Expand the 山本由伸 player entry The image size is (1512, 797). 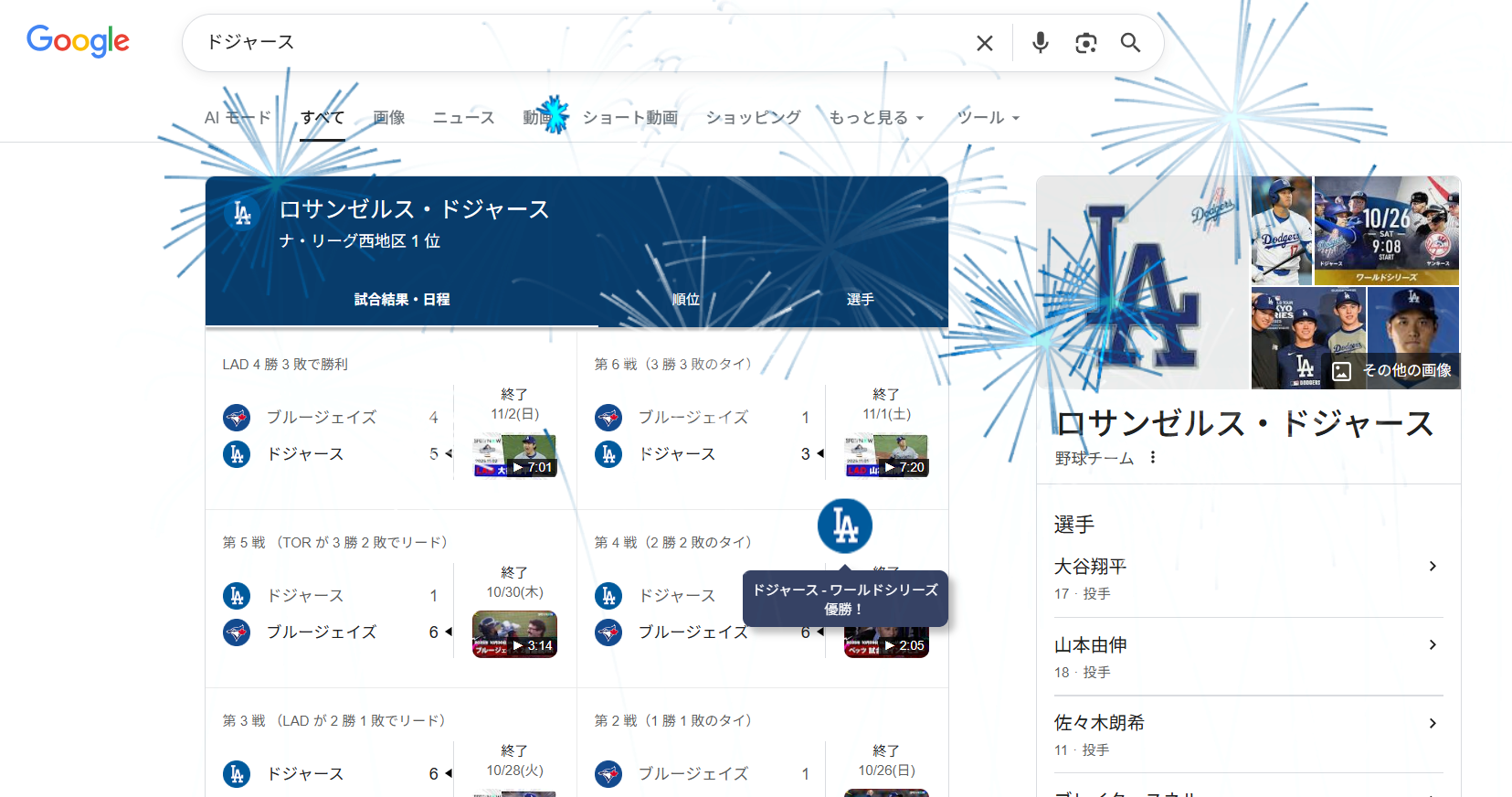(x=1248, y=656)
